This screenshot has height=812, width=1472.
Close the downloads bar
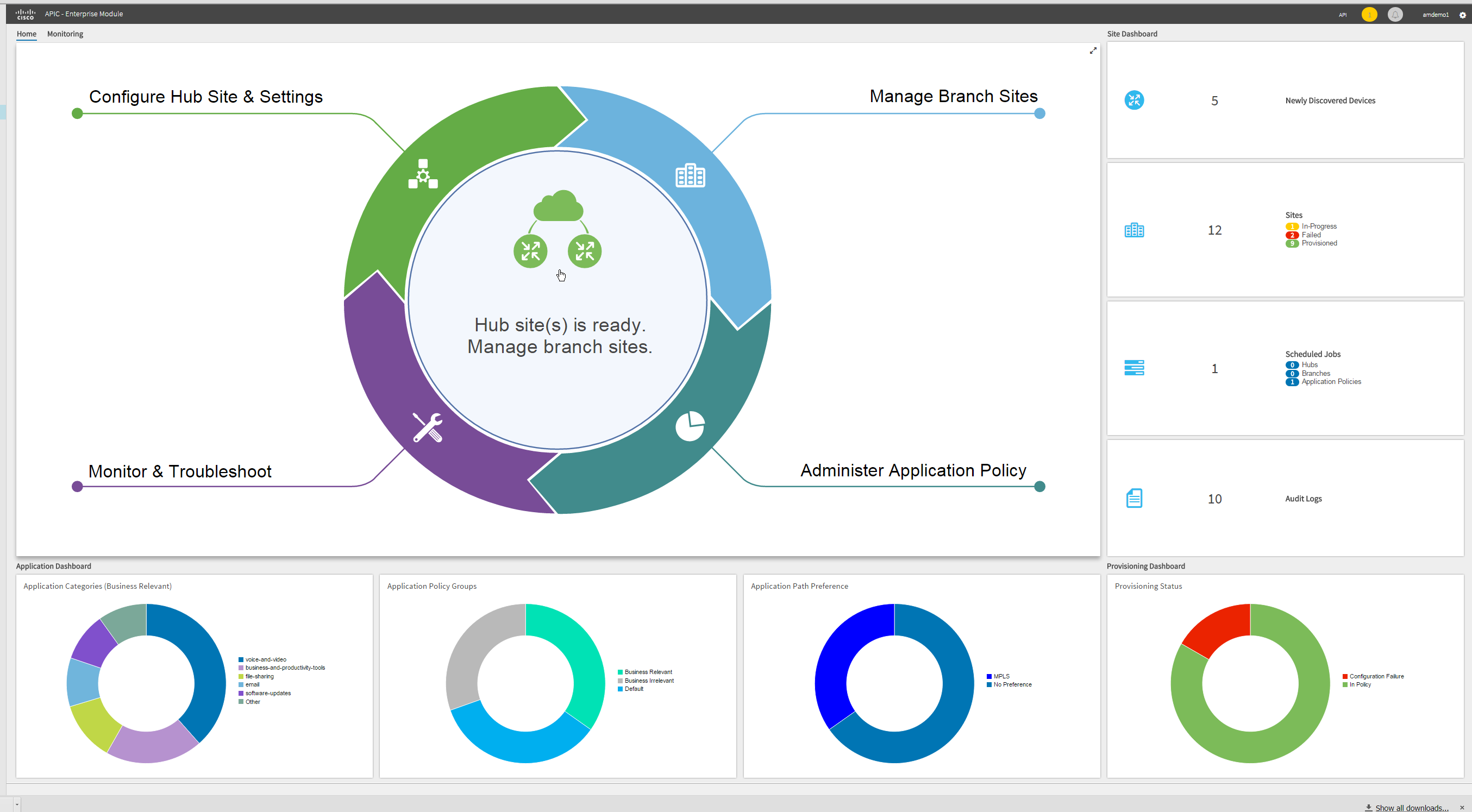[x=1462, y=808]
